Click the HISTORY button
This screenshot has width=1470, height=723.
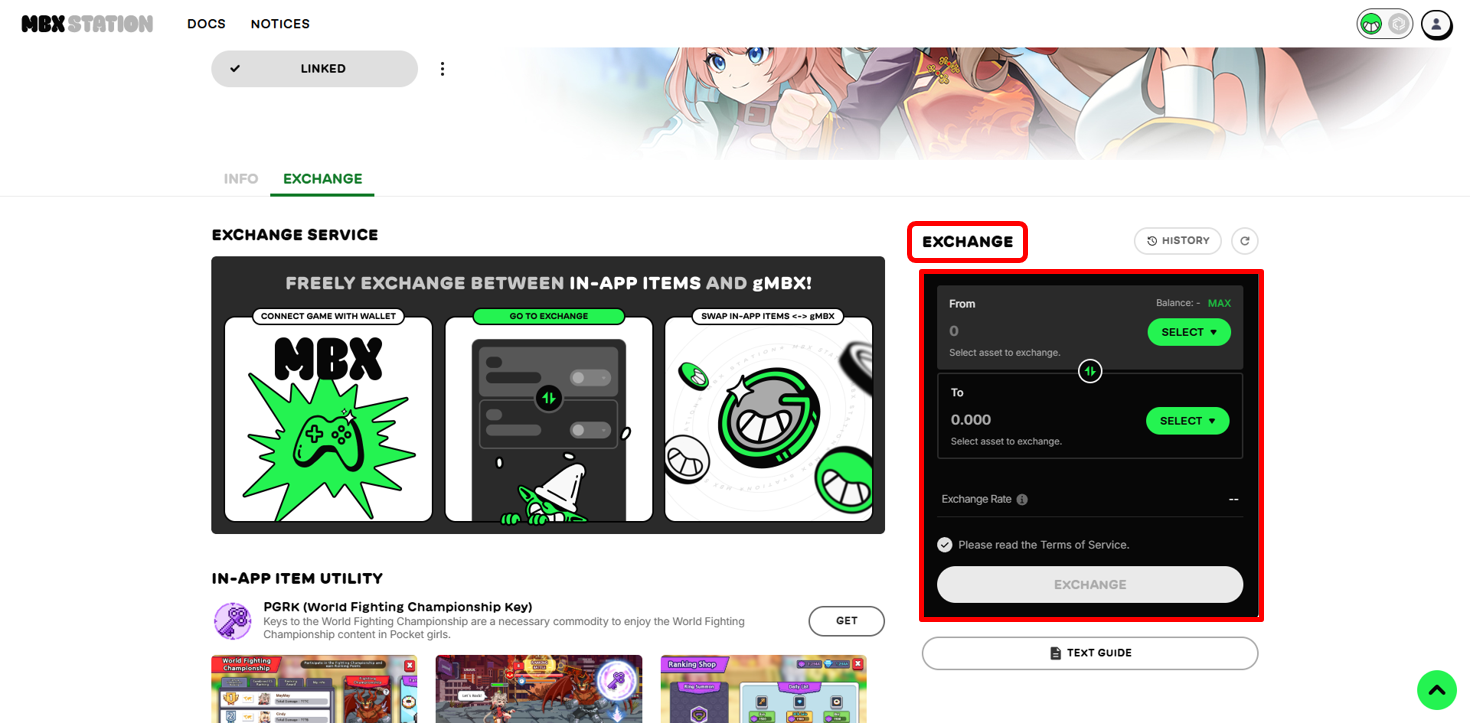[1177, 241]
